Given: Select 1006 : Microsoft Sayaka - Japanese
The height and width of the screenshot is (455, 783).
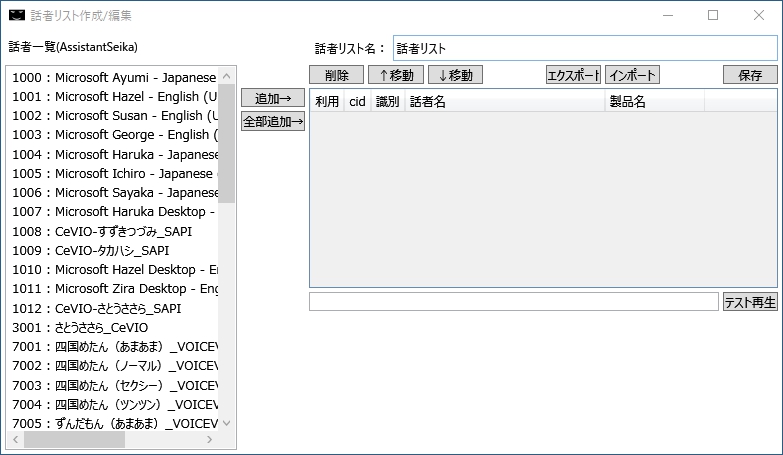Looking at the screenshot, I should [114, 192].
